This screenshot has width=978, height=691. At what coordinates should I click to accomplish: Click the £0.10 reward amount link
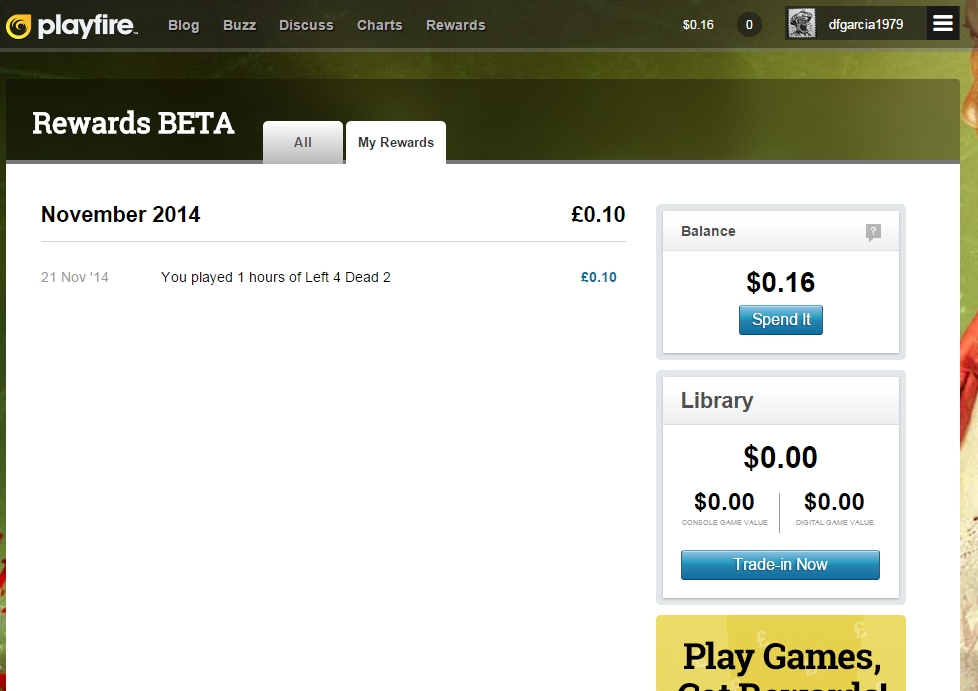click(598, 278)
